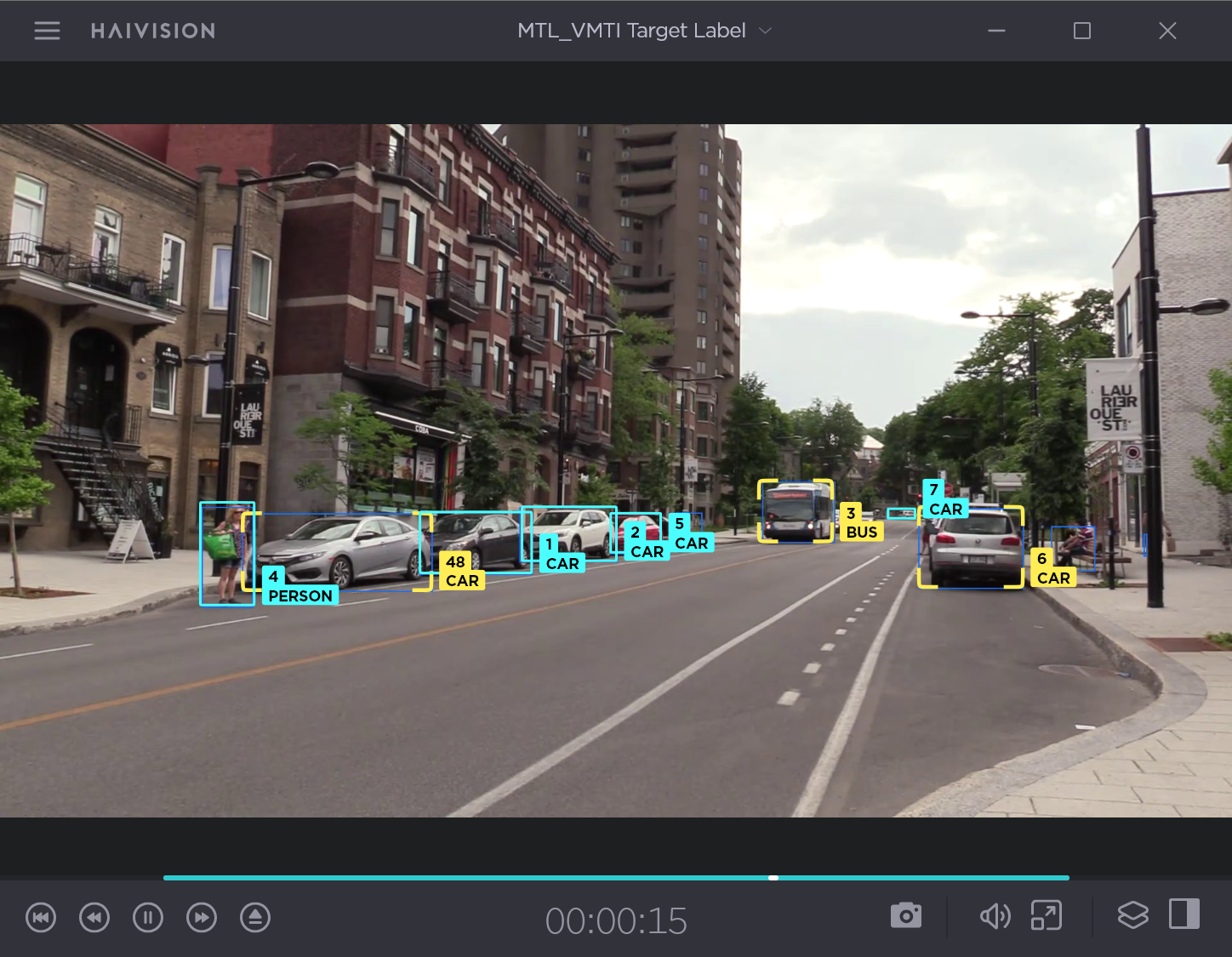Mute audio using the speaker icon

[x=995, y=916]
